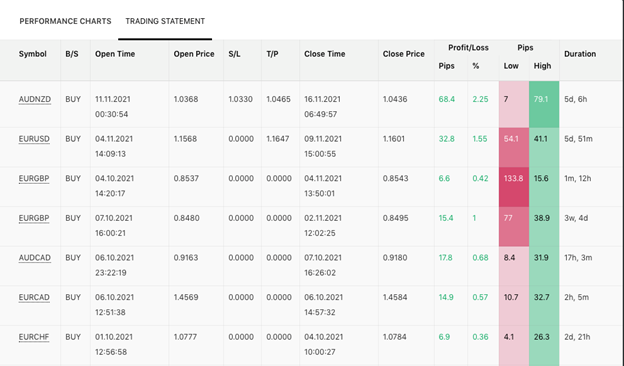Viewport: 624px width, 366px height.
Task: Click the 38.9 high pips cell
Action: click(x=544, y=226)
